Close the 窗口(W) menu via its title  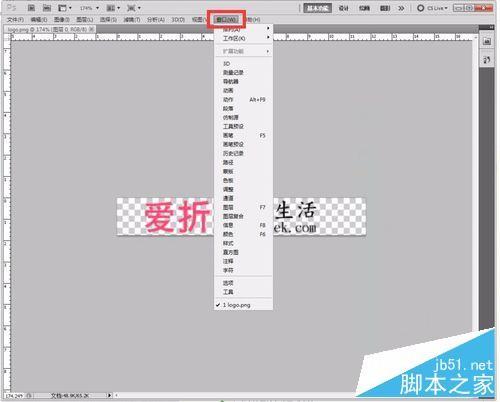coord(227,20)
